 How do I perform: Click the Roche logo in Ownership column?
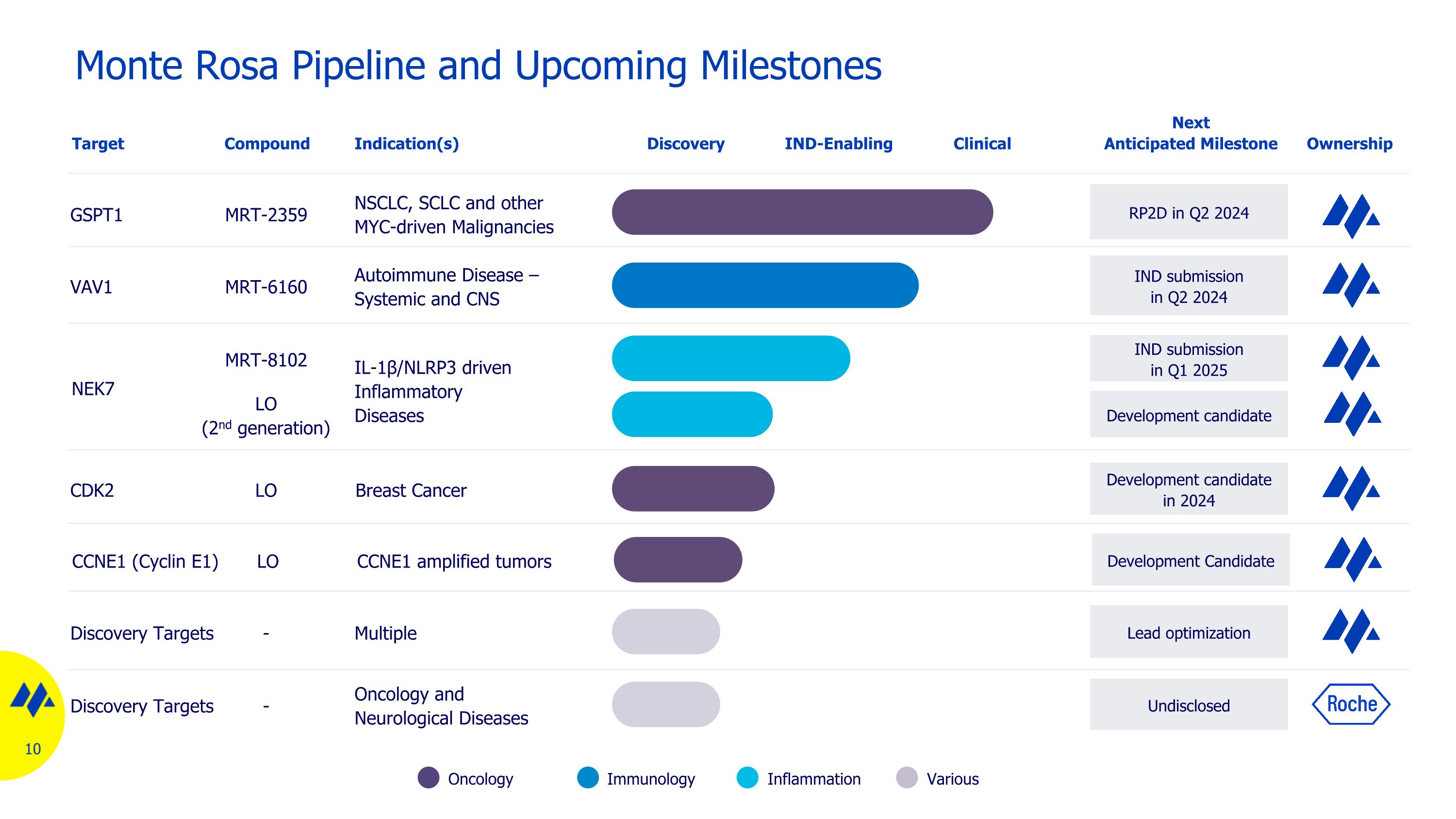tap(1351, 704)
